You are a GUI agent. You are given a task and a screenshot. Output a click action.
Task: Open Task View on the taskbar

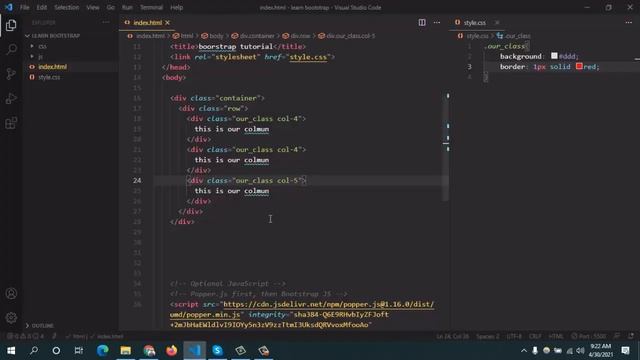tap(79, 351)
